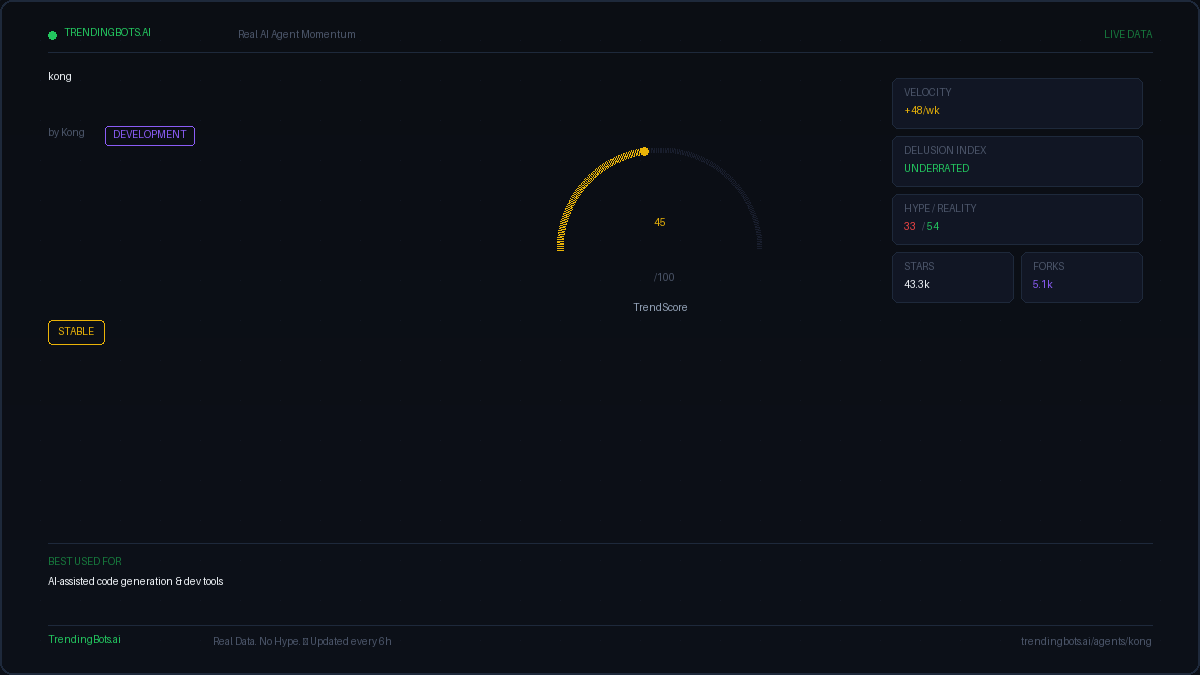Viewport: 1200px width, 675px height.
Task: Open the TRENDINGBOTS.AI header logo link
Action: point(108,32)
